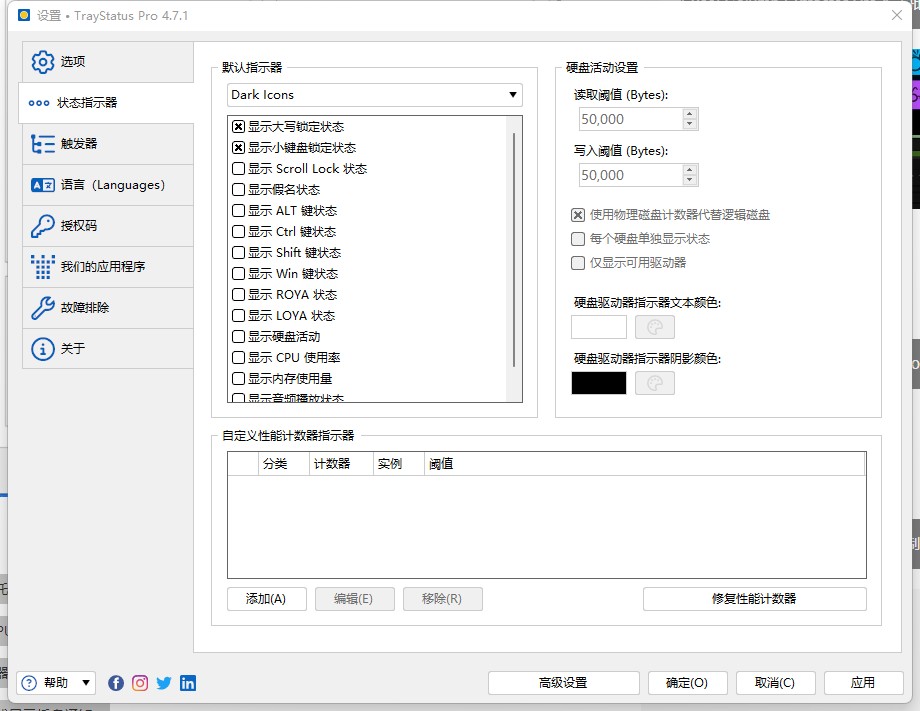Open 故障排除 section
The width and height of the screenshot is (920, 711).
108,308
